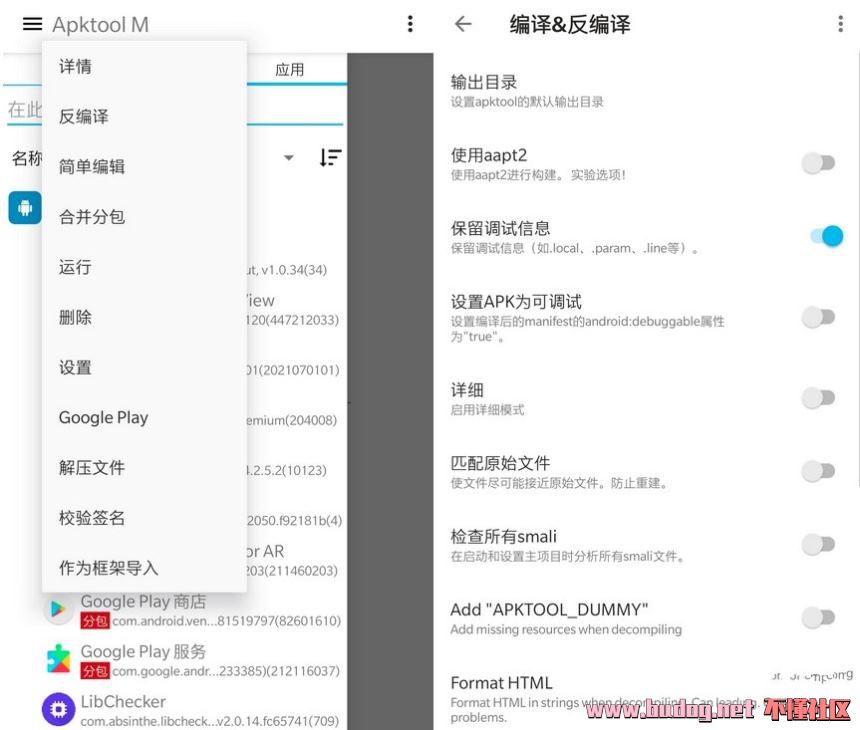Open Google Play 服务 app entry
The image size is (860, 730).
pos(194,660)
